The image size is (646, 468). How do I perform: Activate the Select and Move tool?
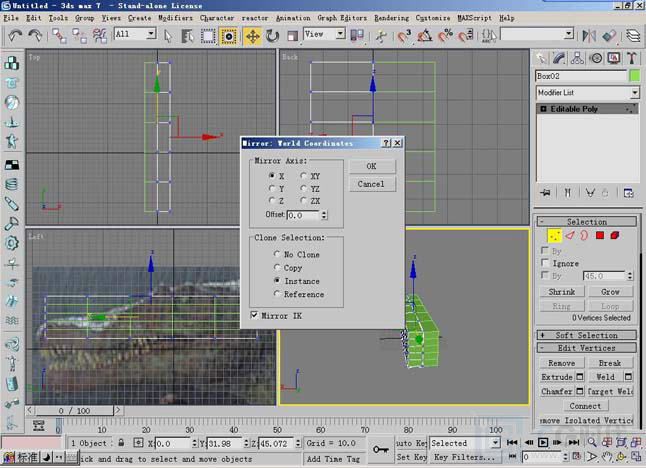252,36
